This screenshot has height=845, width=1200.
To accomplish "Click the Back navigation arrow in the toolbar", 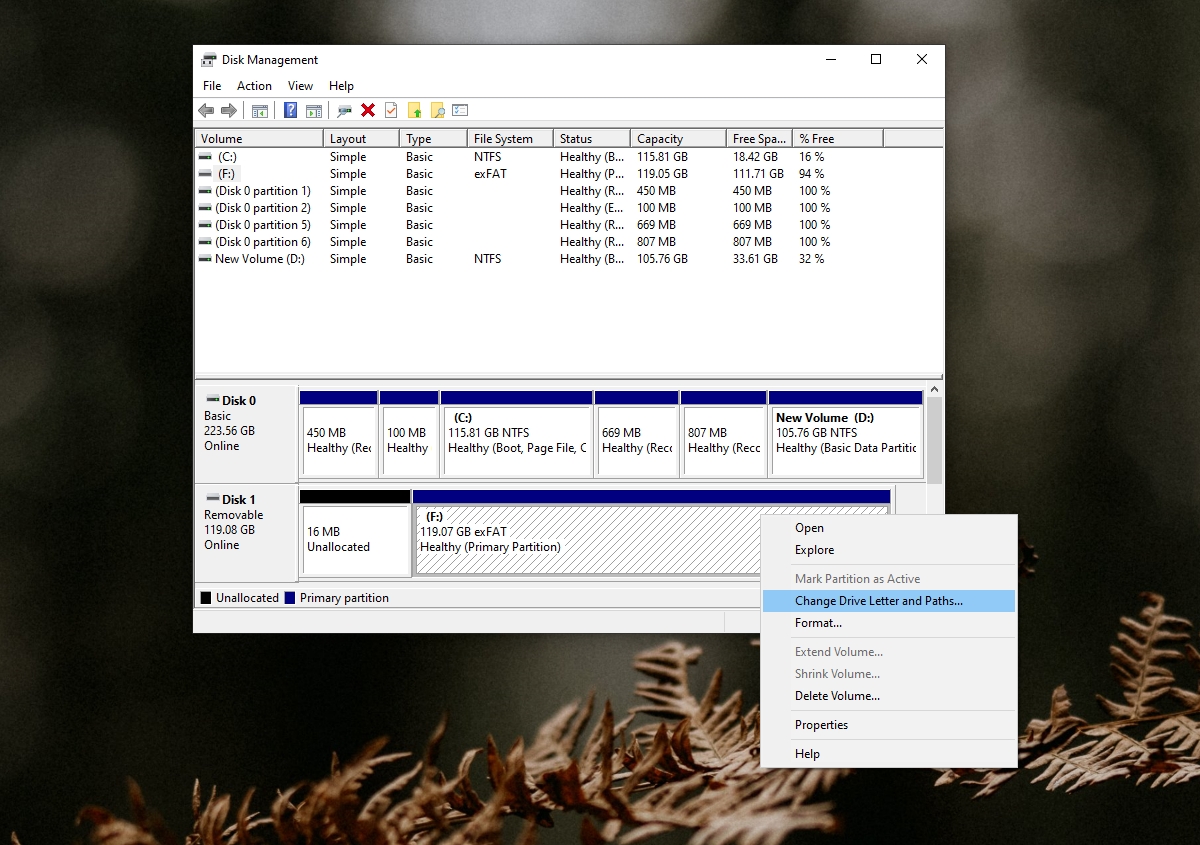I will (x=206, y=110).
